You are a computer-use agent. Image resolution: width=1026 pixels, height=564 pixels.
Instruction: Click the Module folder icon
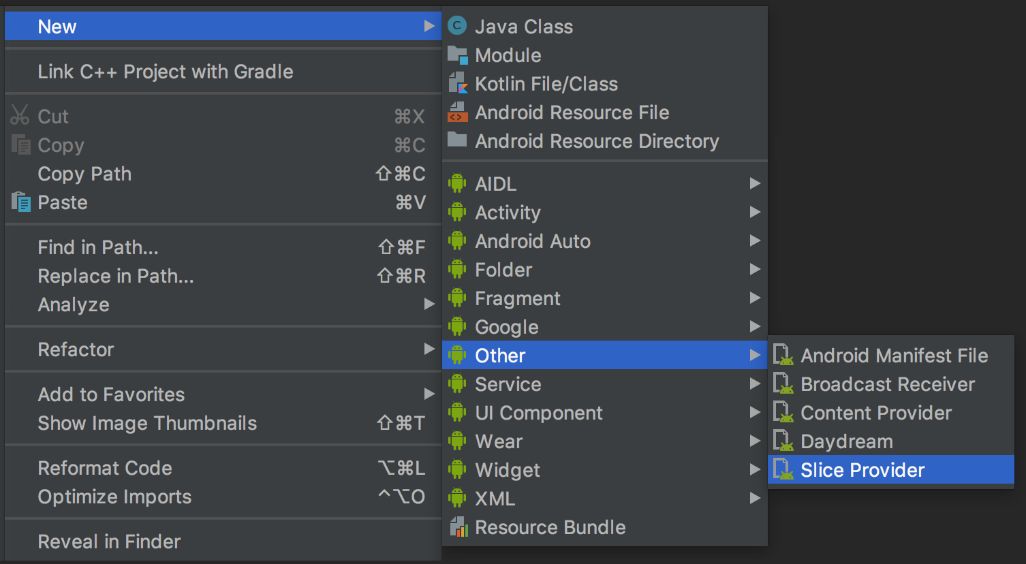pos(457,55)
